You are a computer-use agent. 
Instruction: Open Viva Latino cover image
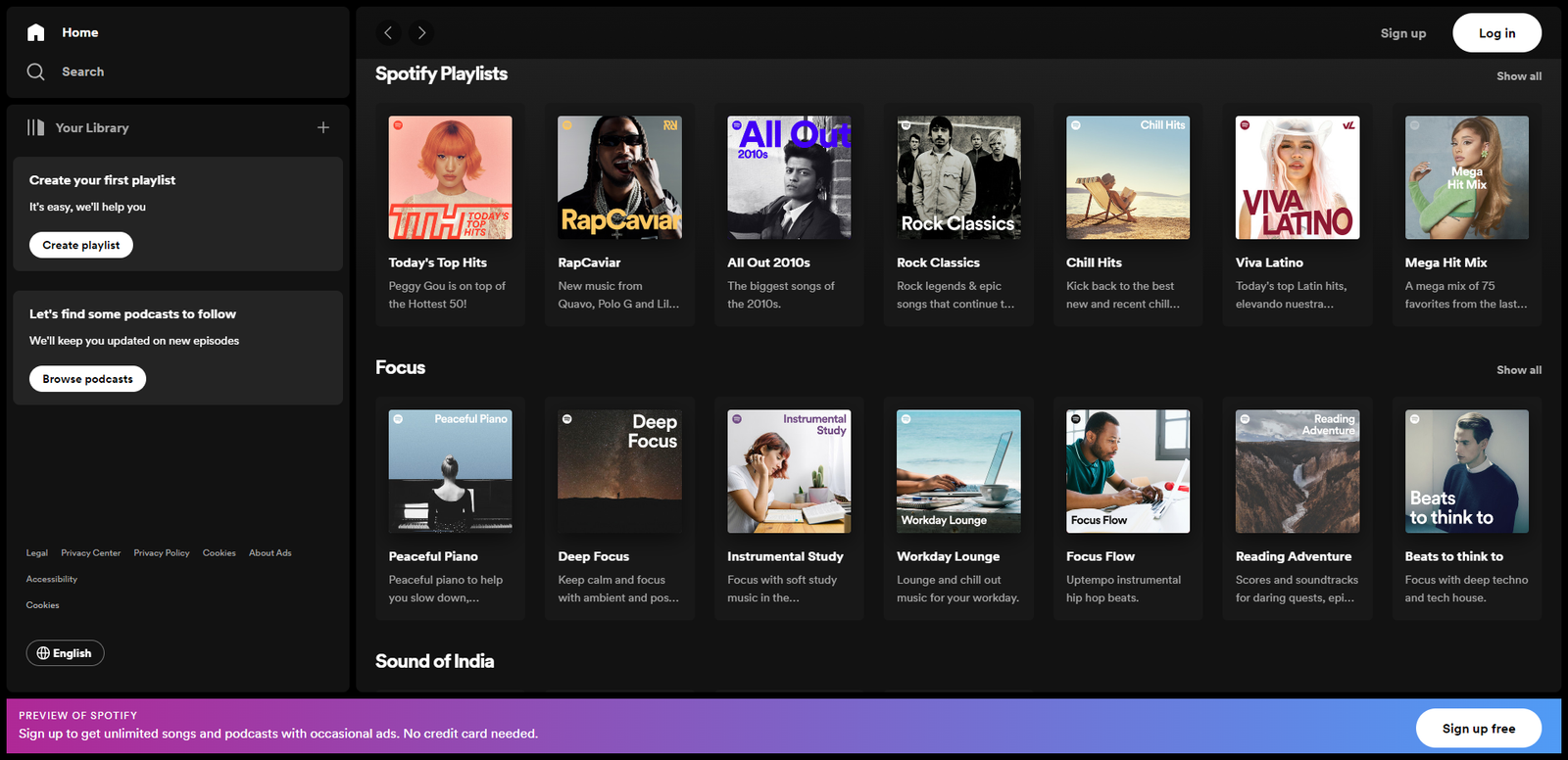(x=1298, y=177)
